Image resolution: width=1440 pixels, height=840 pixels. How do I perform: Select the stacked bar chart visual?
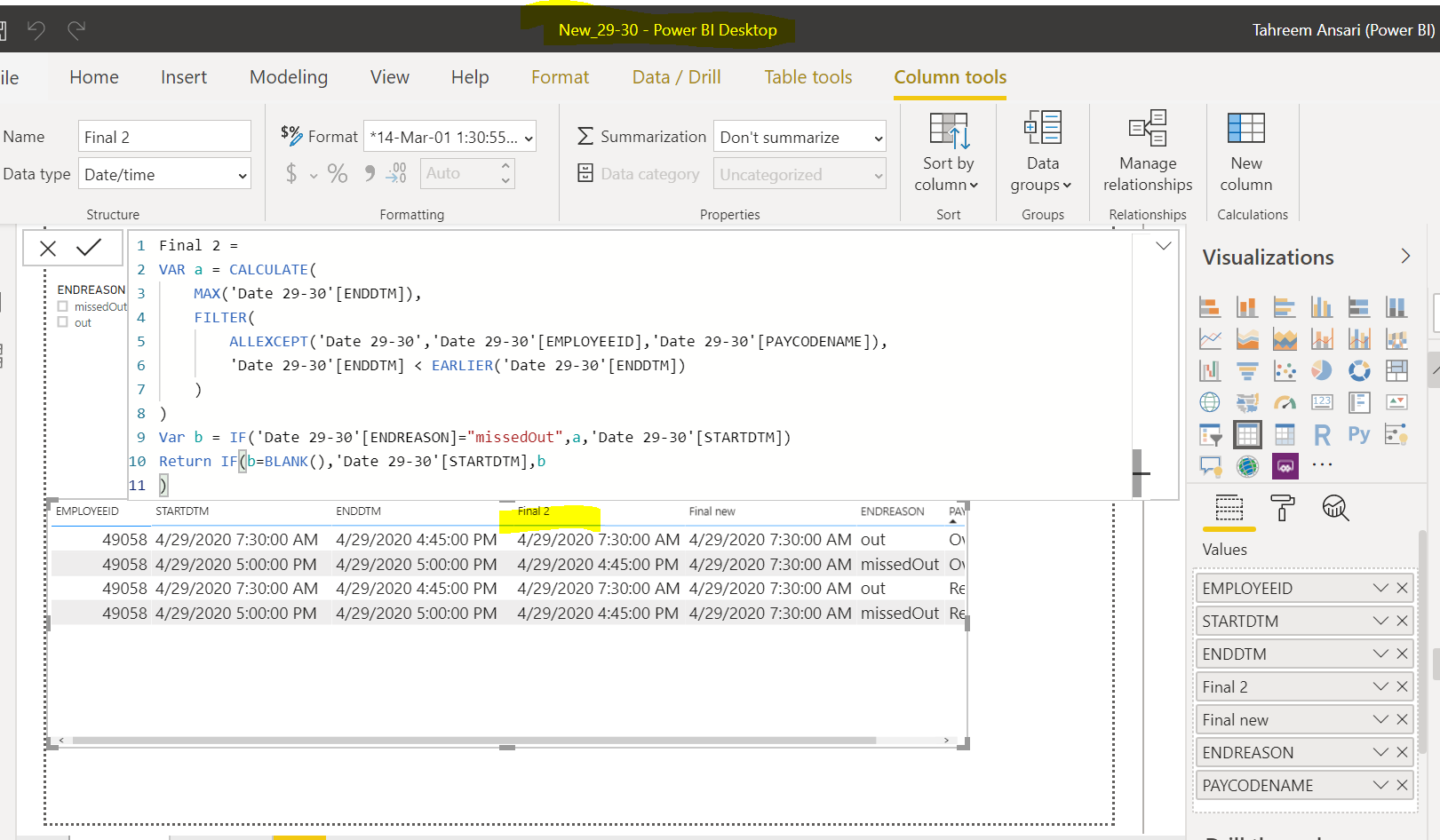click(1210, 307)
